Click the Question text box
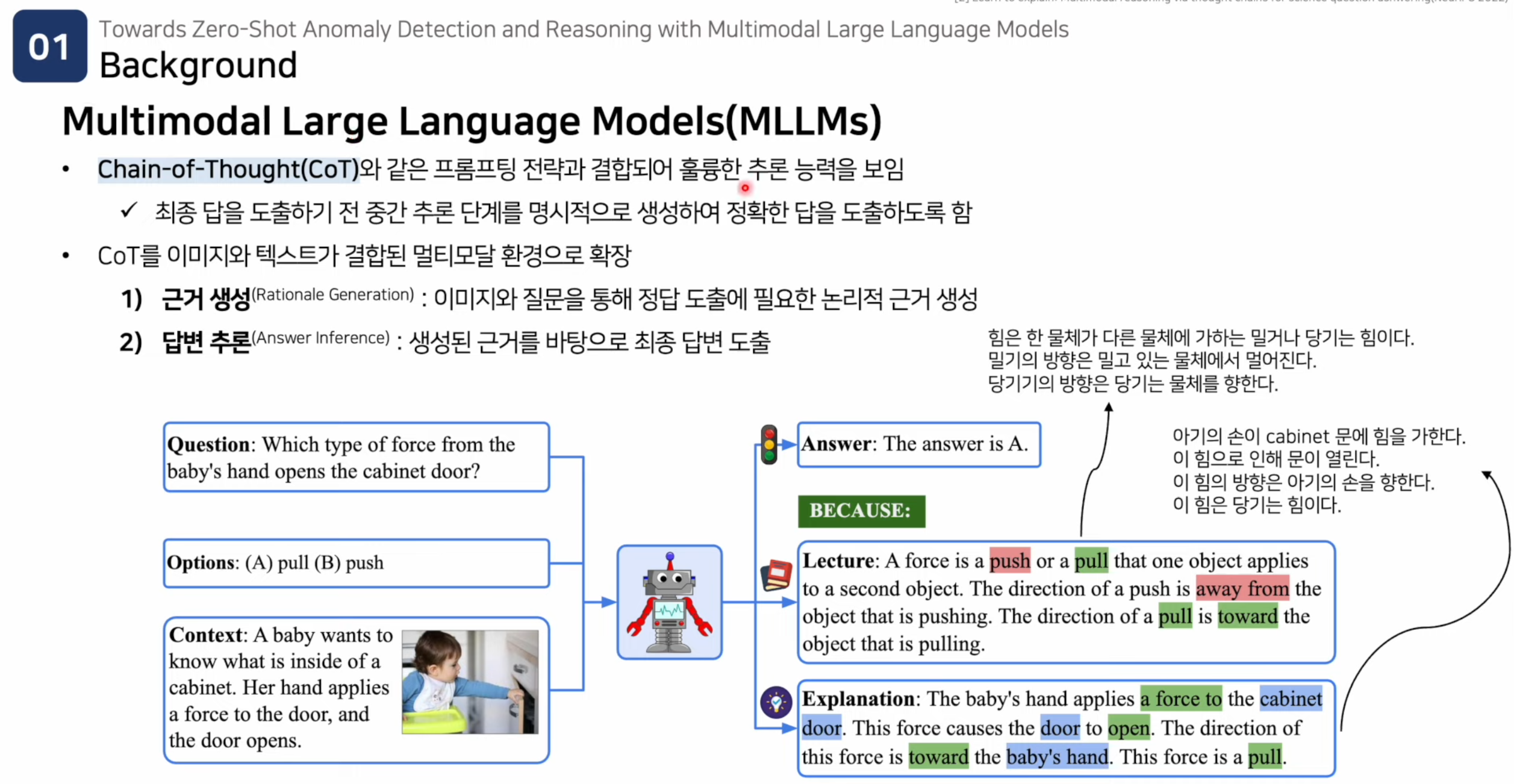The height and width of the screenshot is (784, 1514). click(x=355, y=457)
